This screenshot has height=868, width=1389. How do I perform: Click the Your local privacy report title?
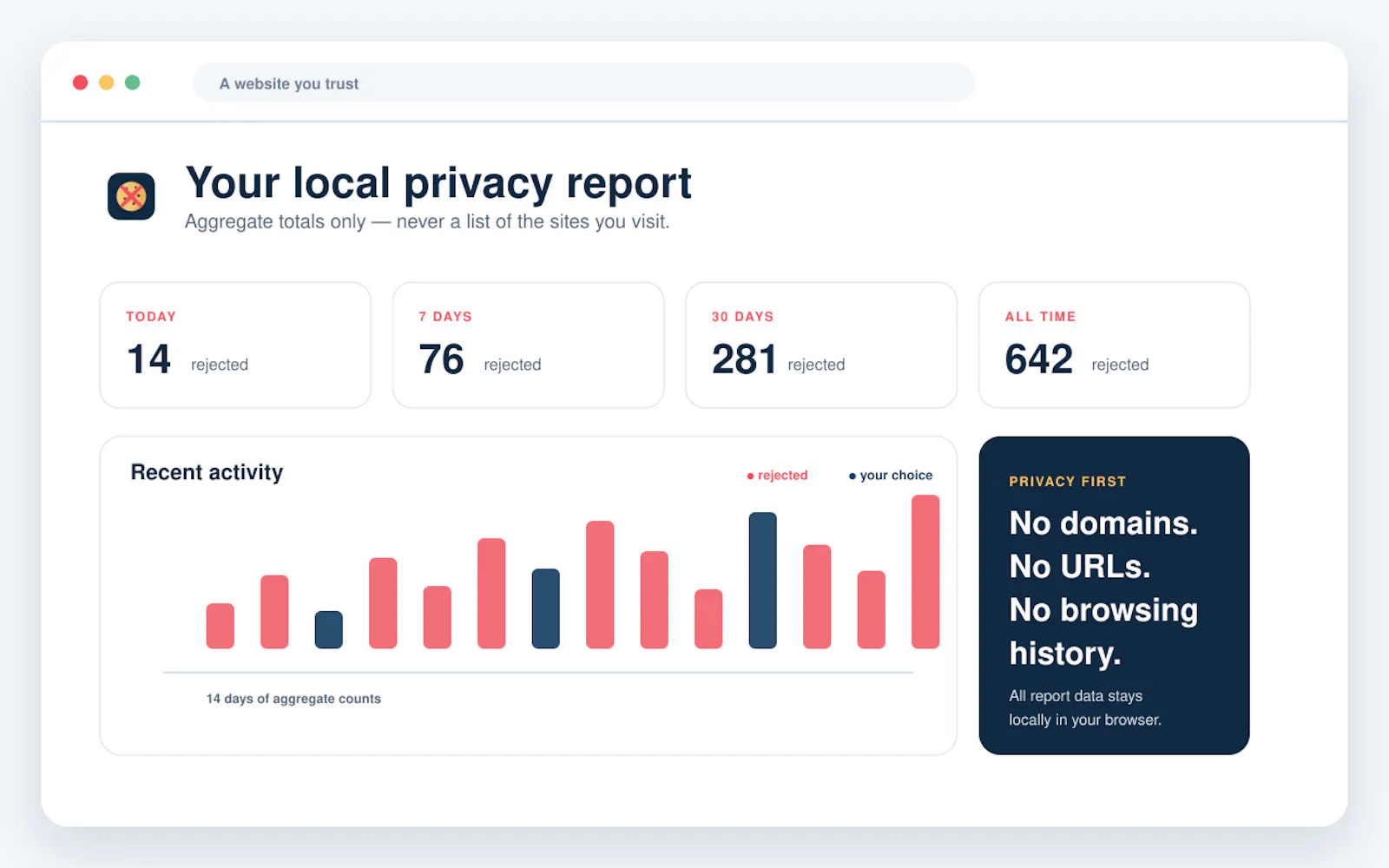438,183
